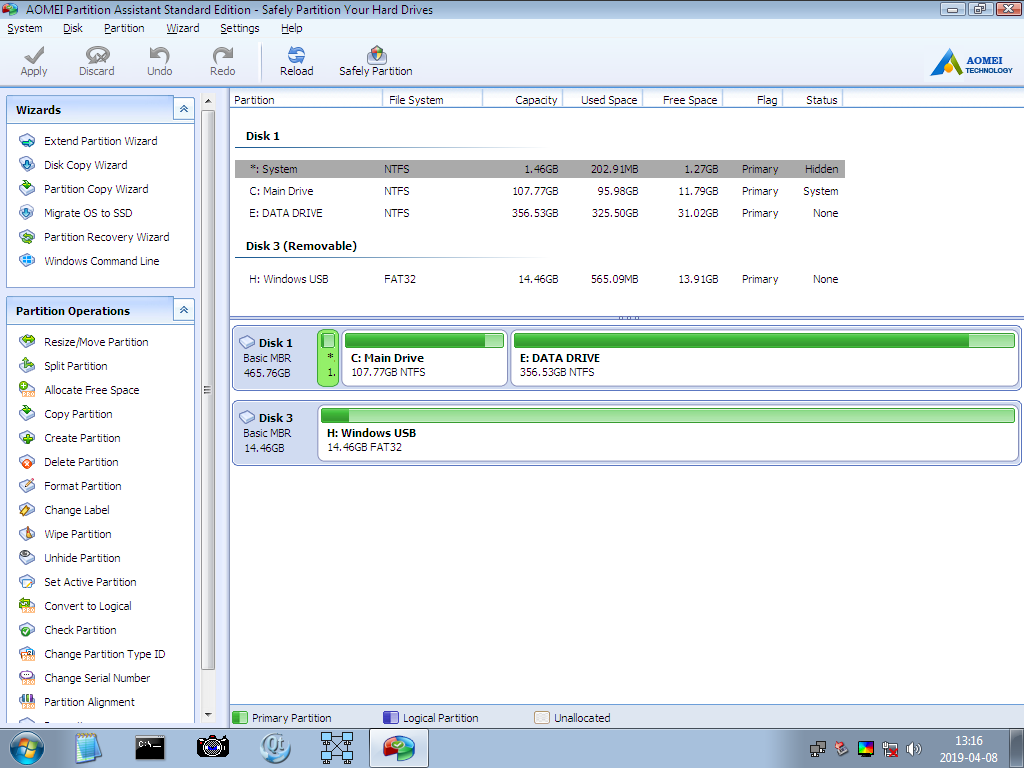The image size is (1024, 768).
Task: Click Disk 3 header in disk map
Action: (275, 433)
